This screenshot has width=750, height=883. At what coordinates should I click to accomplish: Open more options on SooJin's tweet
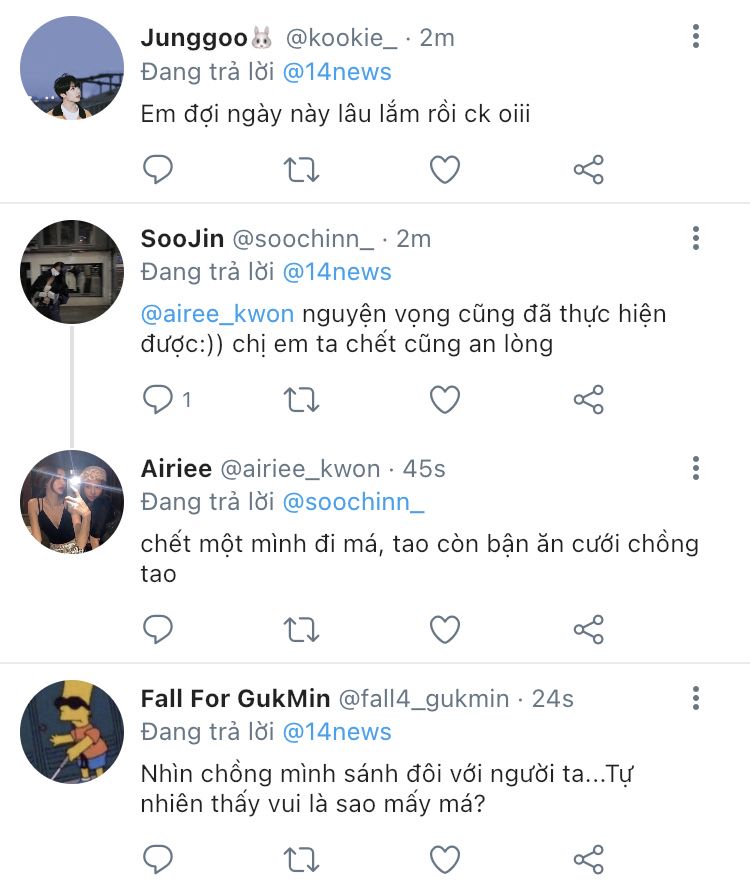click(696, 239)
